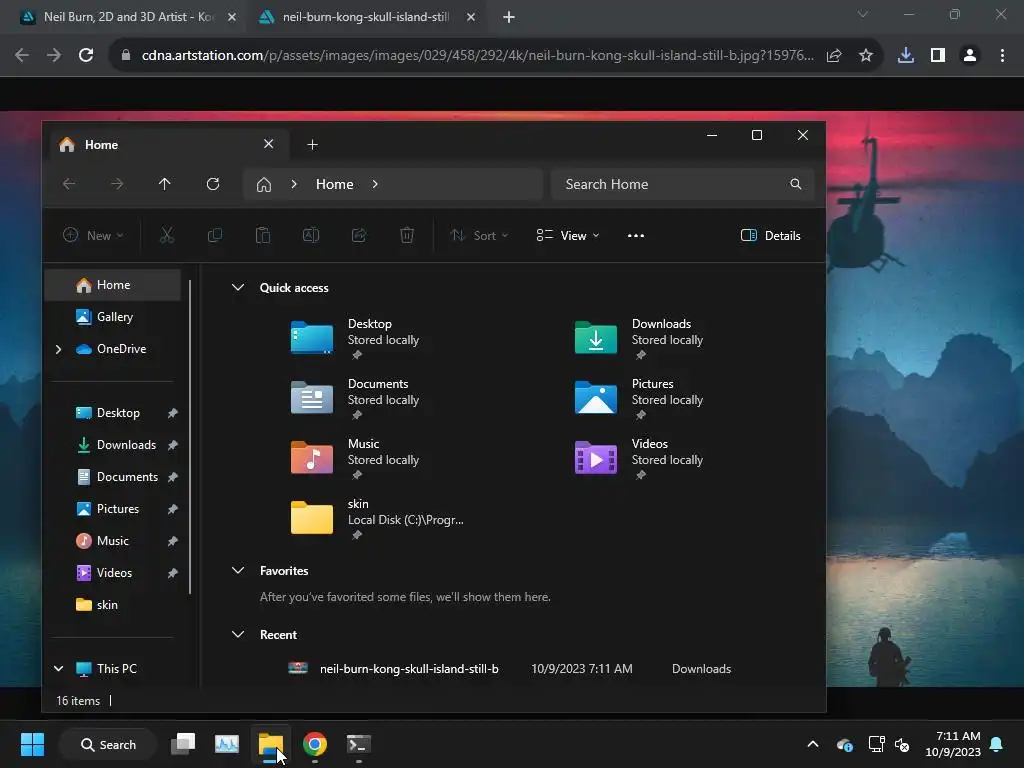This screenshot has width=1024, height=768.
Task: Open Chrome three-dot menu
Action: click(1002, 56)
